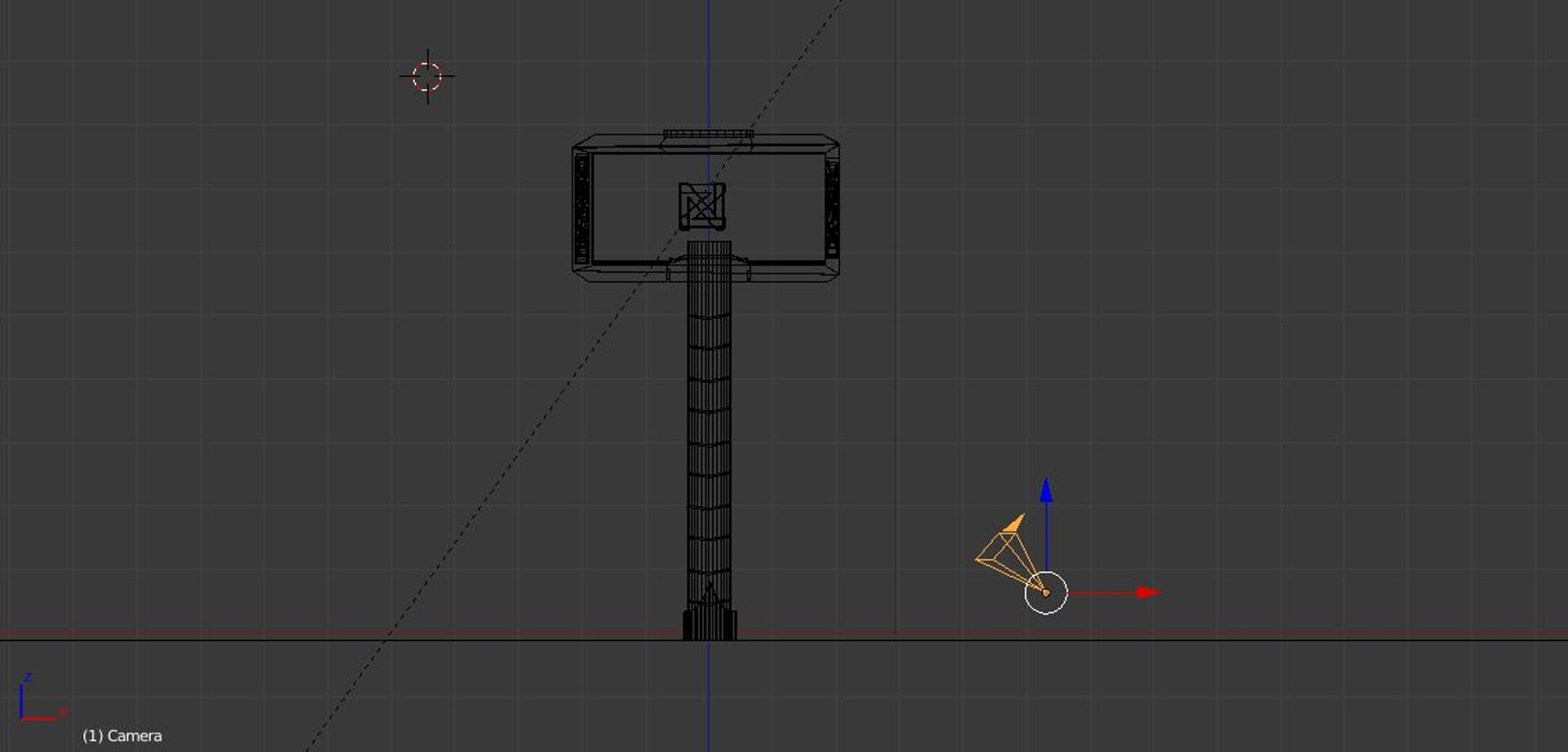
Task: Select the hammer handle base cap
Action: (710, 625)
